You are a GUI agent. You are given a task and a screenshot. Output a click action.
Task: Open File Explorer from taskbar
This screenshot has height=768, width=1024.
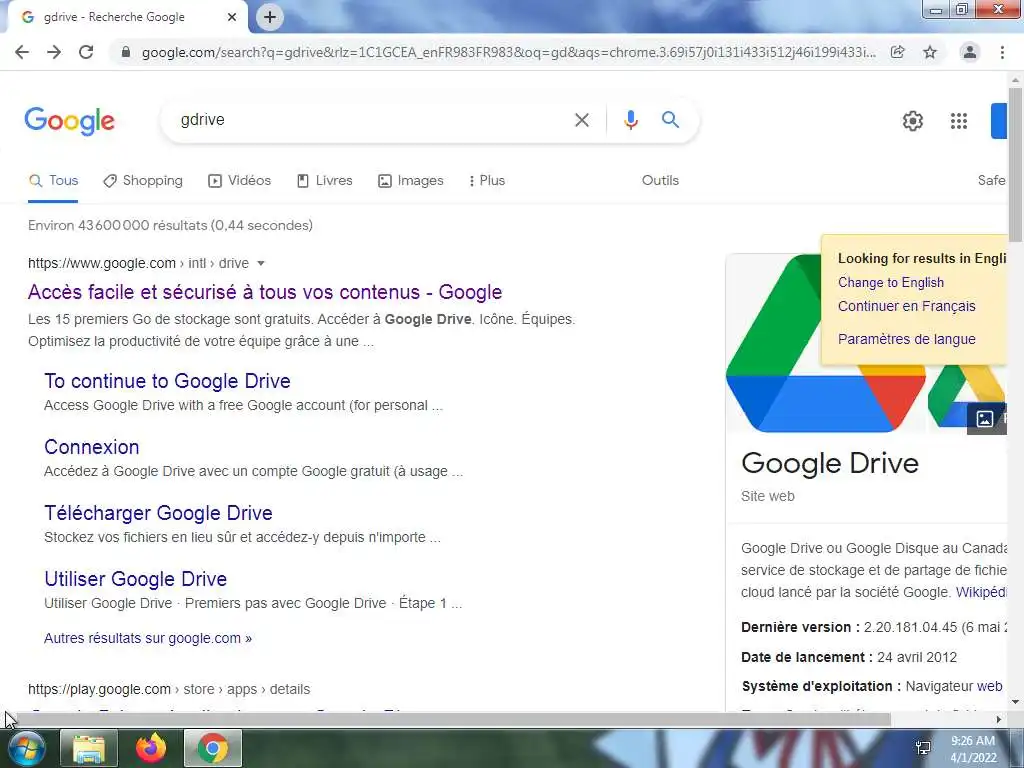tap(89, 748)
